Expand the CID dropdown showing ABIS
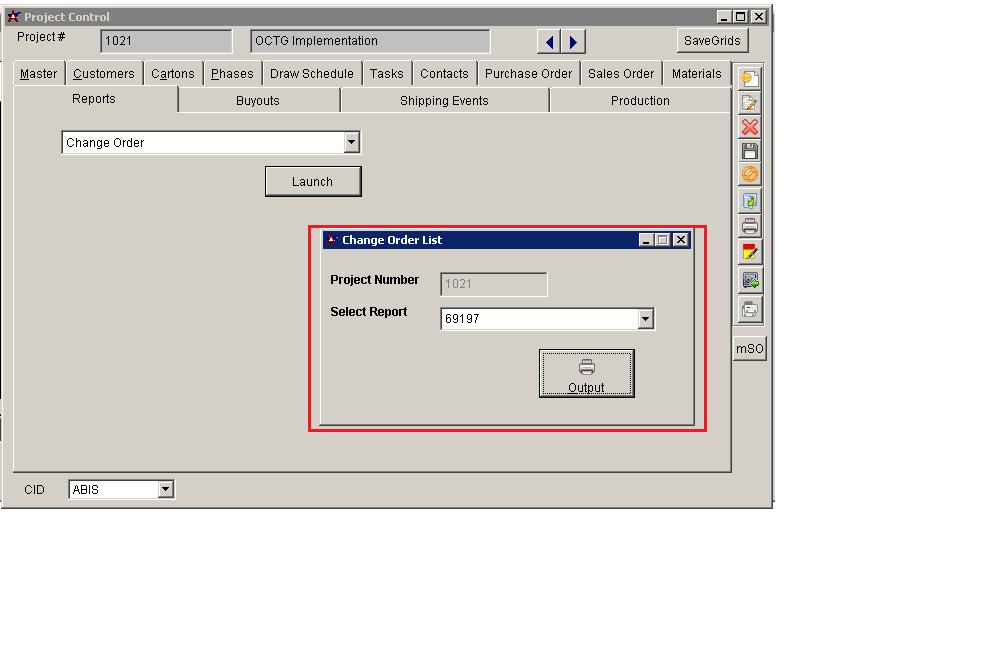 coord(166,490)
